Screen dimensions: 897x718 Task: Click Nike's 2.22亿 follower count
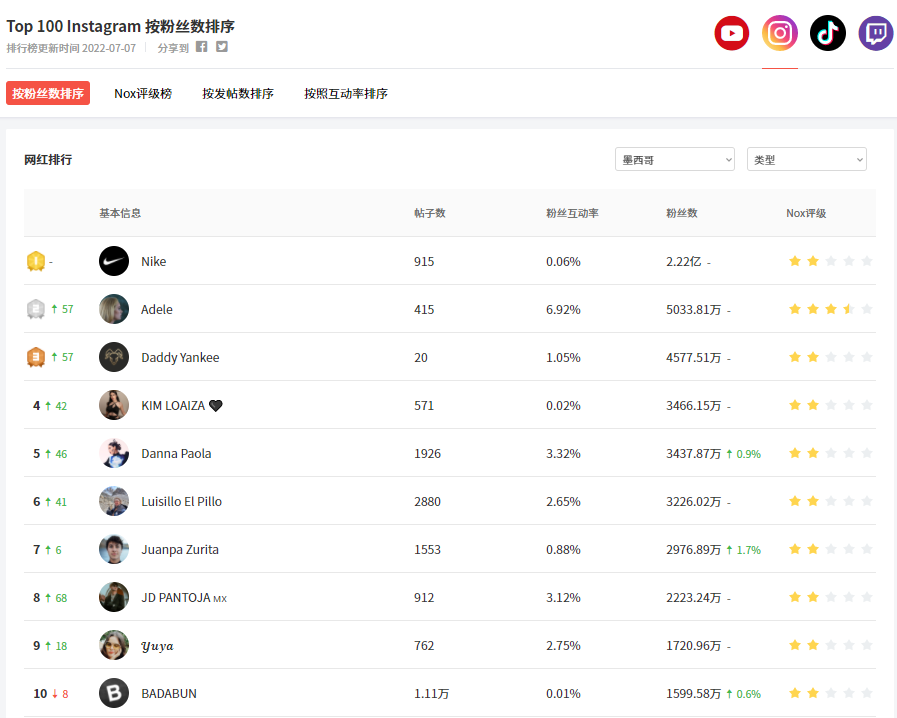point(684,261)
